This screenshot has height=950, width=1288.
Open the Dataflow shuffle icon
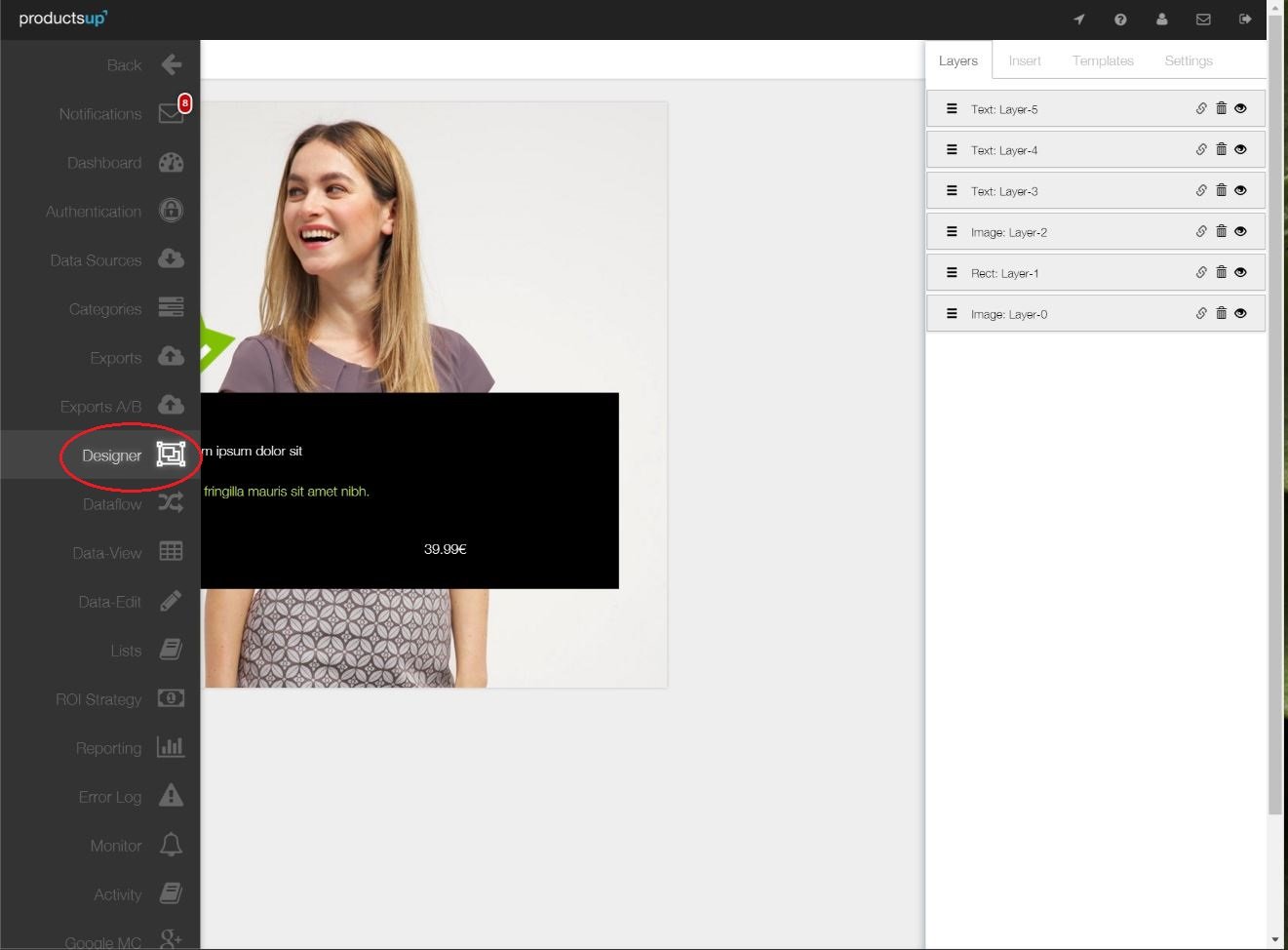[171, 502]
